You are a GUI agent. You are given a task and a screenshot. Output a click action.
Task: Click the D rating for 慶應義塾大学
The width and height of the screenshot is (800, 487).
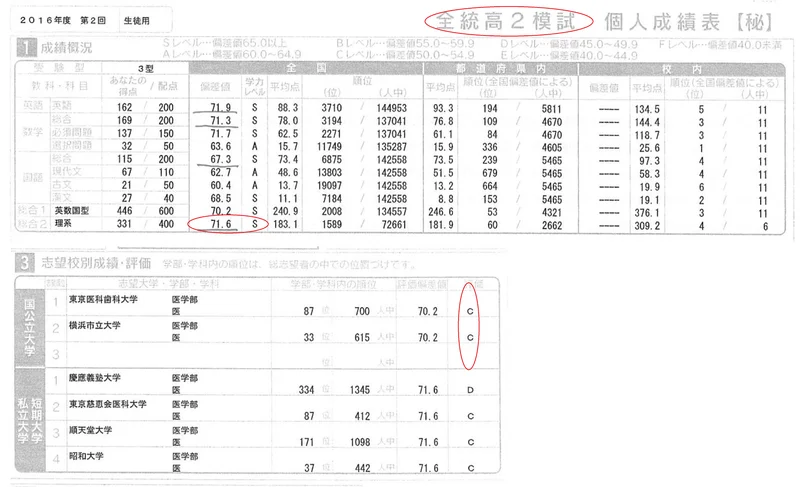470,387
